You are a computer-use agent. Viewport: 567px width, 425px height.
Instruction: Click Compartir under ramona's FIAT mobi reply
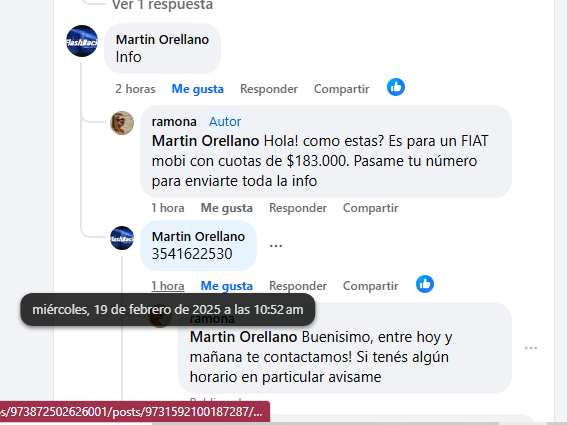tap(370, 208)
